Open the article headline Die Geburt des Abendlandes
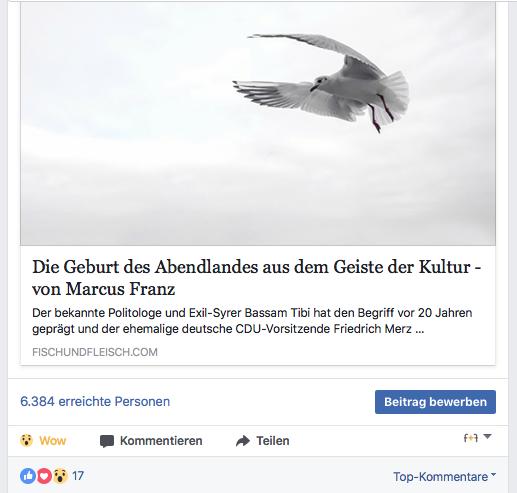517x493 pixels. point(257,278)
